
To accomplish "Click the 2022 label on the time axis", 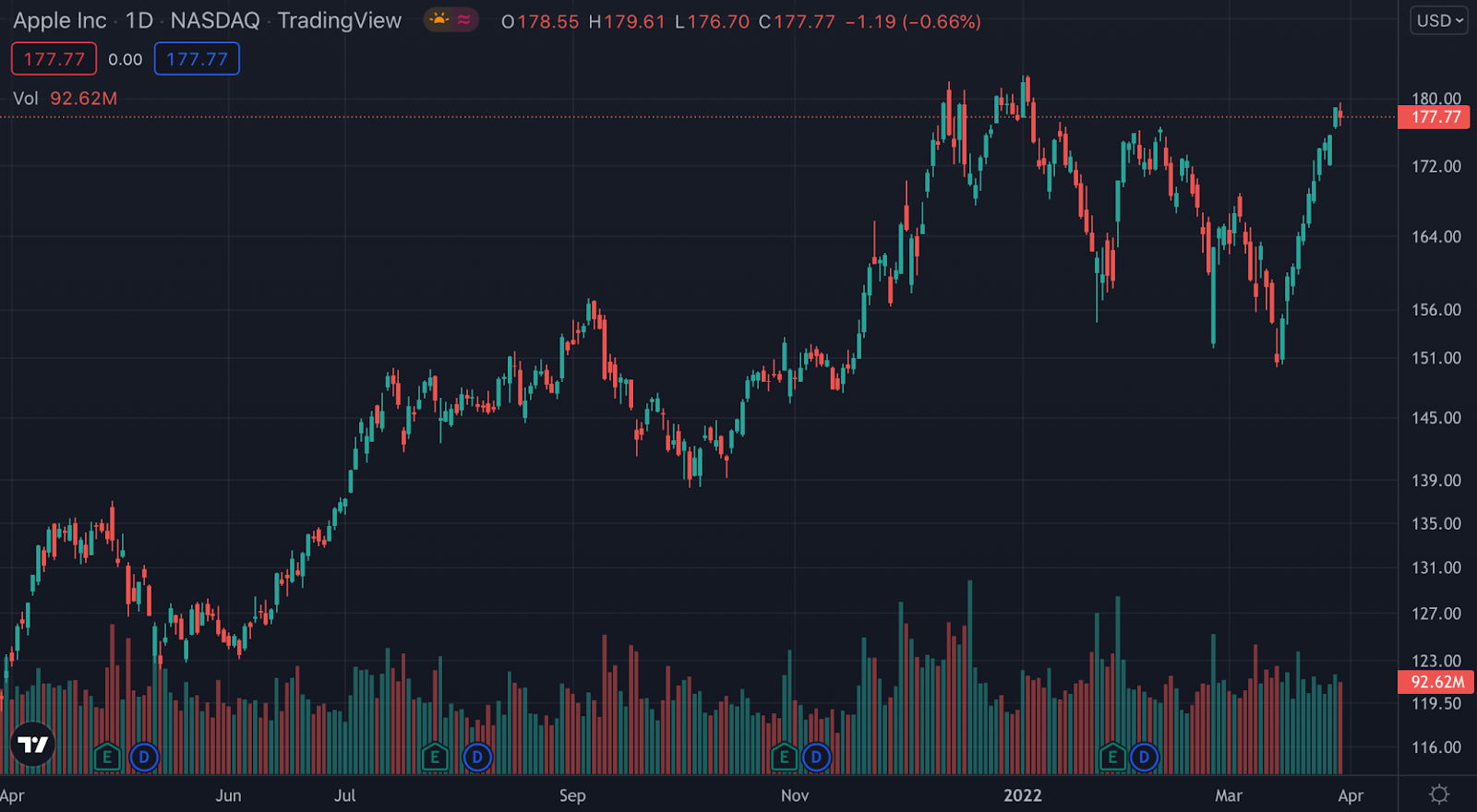I will coord(1023,795).
